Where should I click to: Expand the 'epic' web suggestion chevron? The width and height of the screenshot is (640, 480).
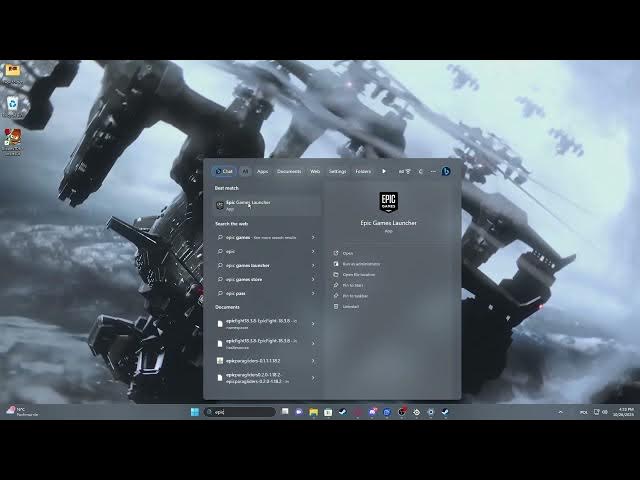click(313, 251)
